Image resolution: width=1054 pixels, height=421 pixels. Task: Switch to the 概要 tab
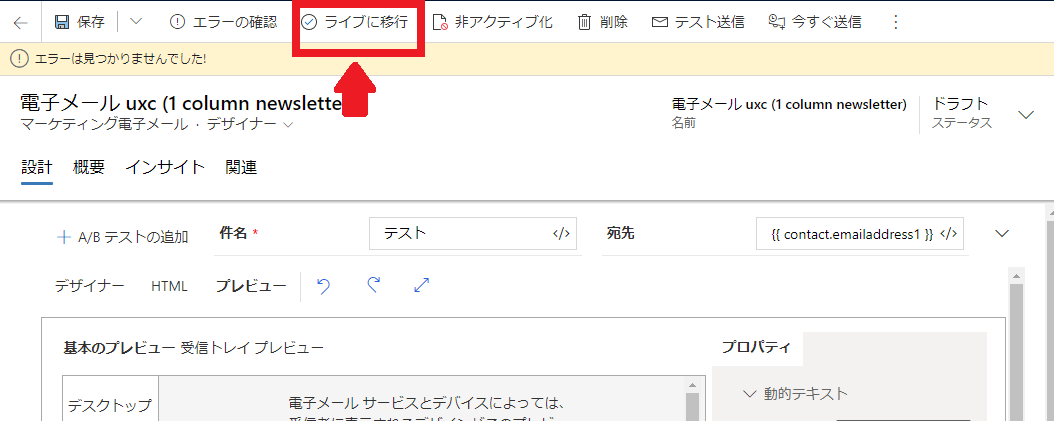point(89,168)
